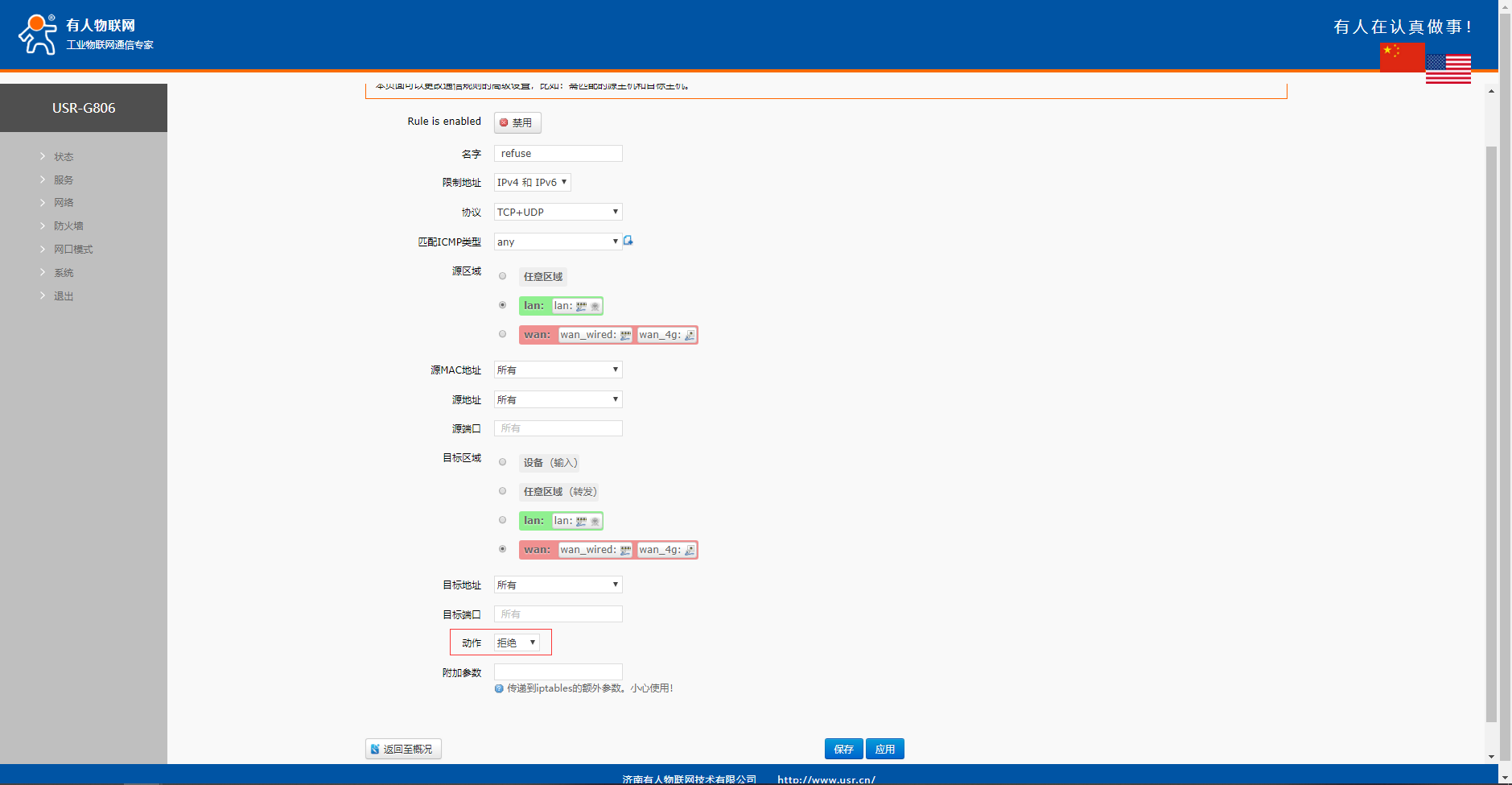Screen dimensions: 1512x785
Task: Click the lan interface icon in source zone
Action: tap(581, 306)
